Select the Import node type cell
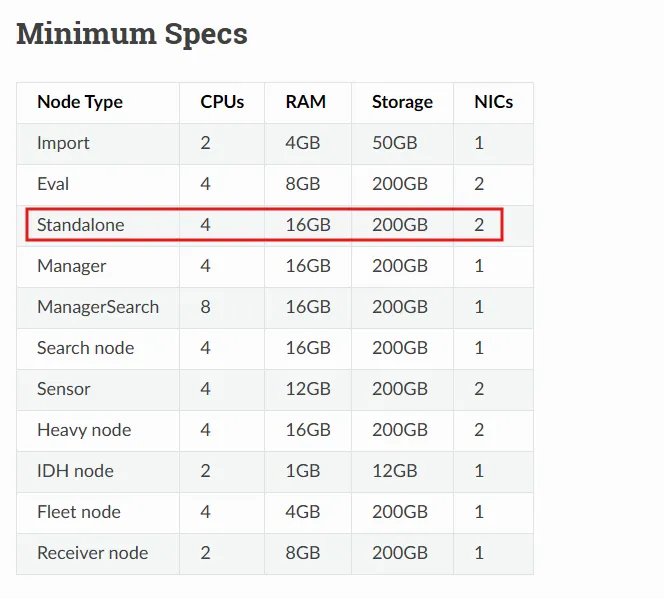Viewport: 664px width, 599px height. pyautogui.click(x=63, y=143)
